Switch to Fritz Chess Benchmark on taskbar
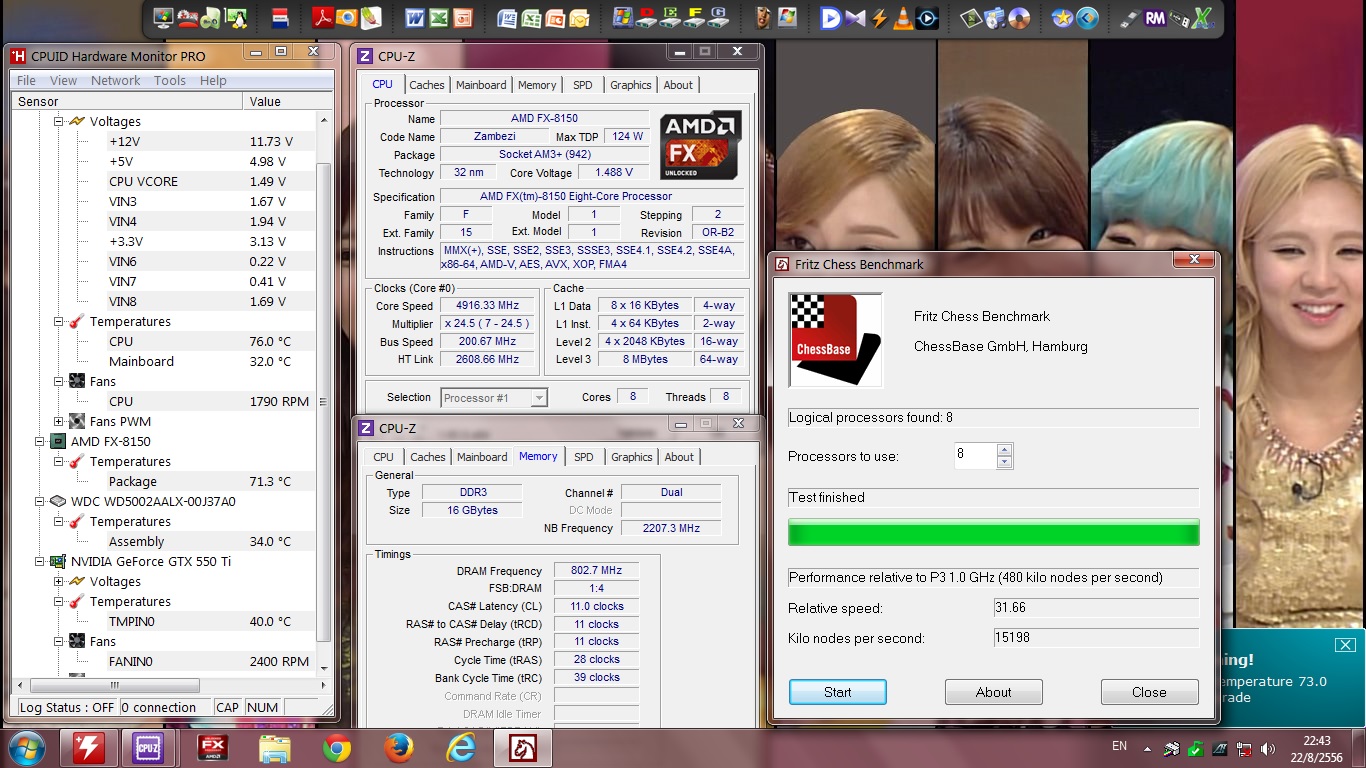Image resolution: width=1366 pixels, height=768 pixels. pos(524,747)
